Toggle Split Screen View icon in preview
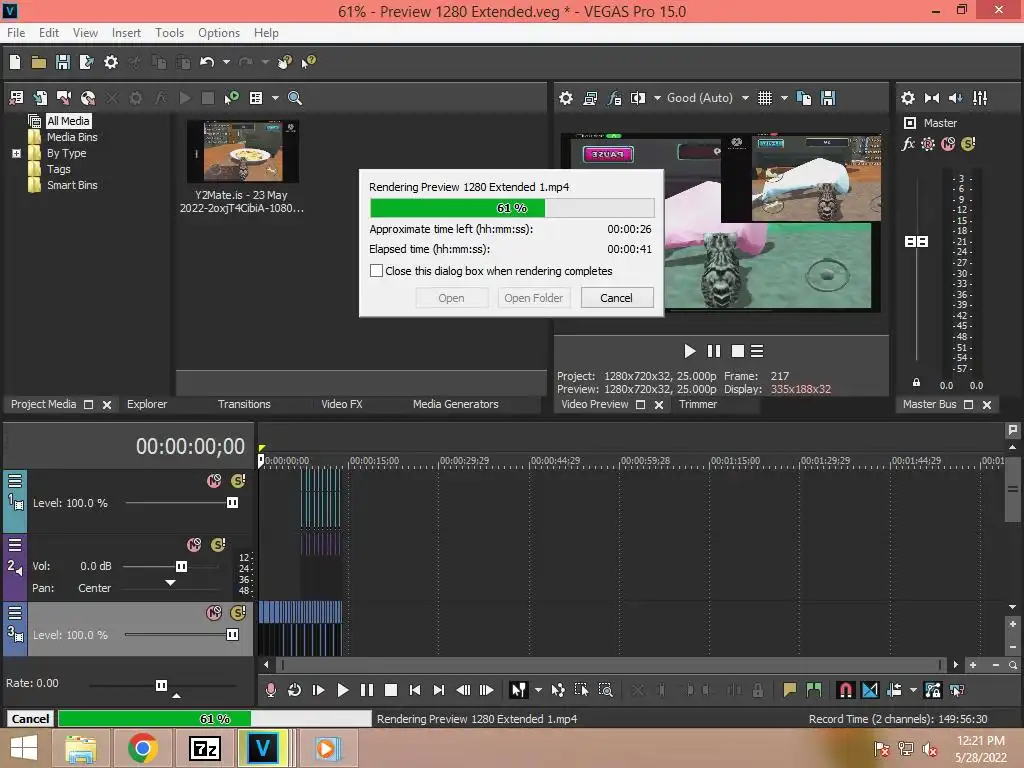This screenshot has width=1024, height=768. coord(637,98)
